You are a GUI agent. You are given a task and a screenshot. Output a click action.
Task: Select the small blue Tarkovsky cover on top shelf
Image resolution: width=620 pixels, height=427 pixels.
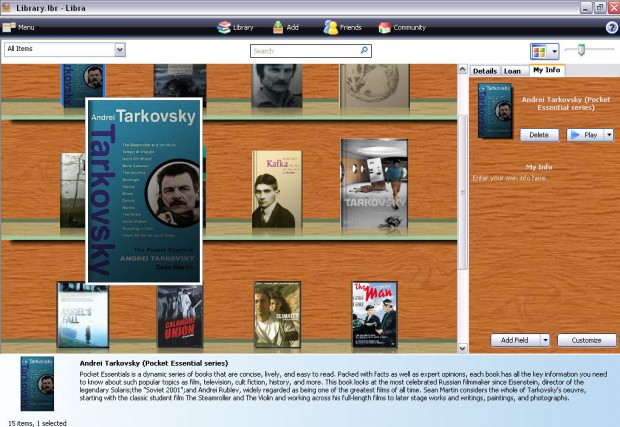tap(83, 81)
